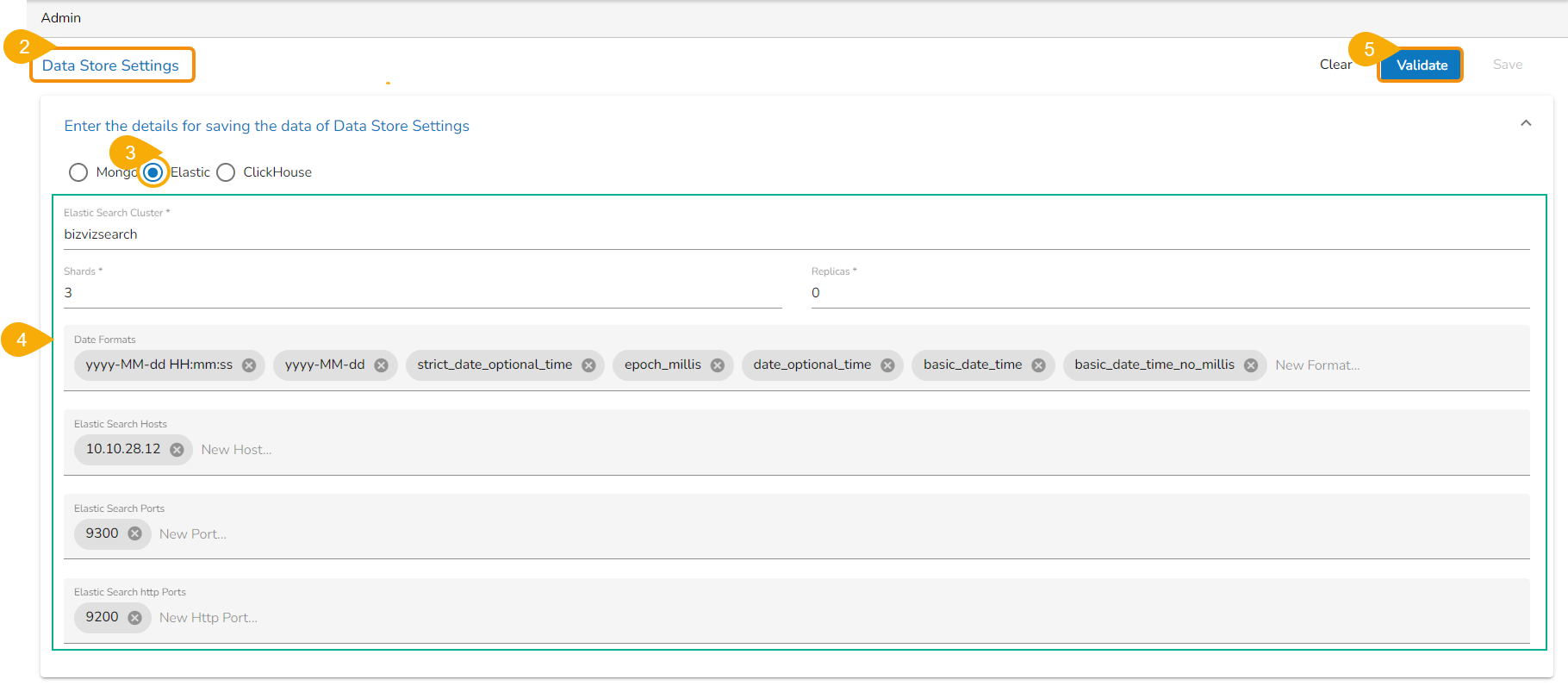Viewport: 1568px width, 692px height.
Task: Select the Mongo radio button
Action: (78, 172)
